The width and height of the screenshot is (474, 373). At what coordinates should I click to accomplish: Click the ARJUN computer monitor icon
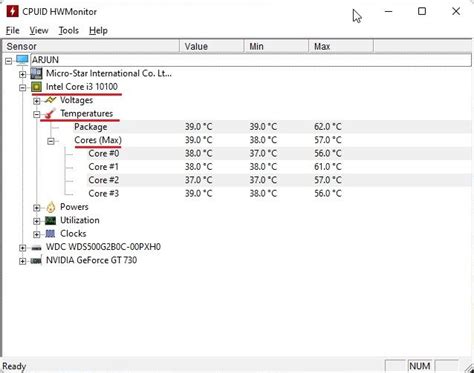22,60
